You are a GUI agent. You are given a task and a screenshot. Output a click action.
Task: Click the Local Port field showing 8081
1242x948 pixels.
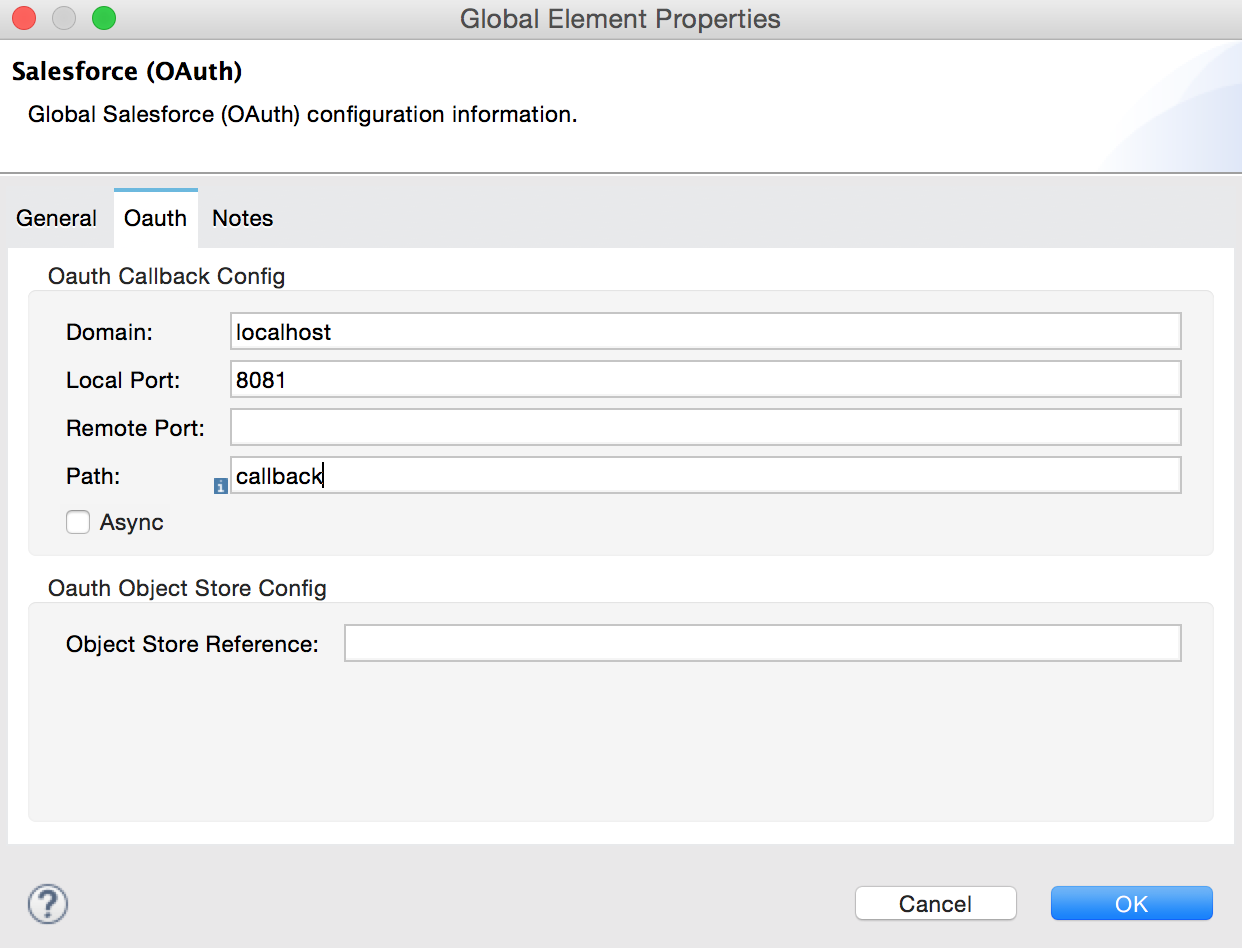(x=700, y=379)
